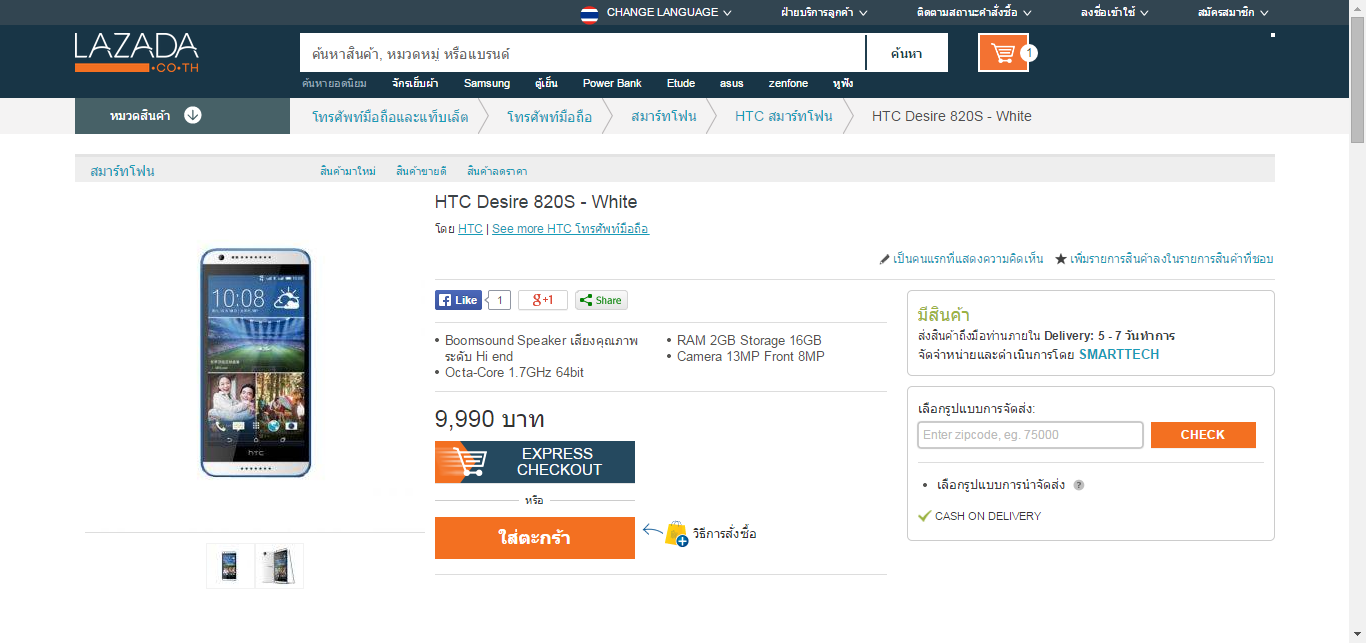Click the help question mark icon
This screenshot has width=1366, height=643.
[1079, 485]
